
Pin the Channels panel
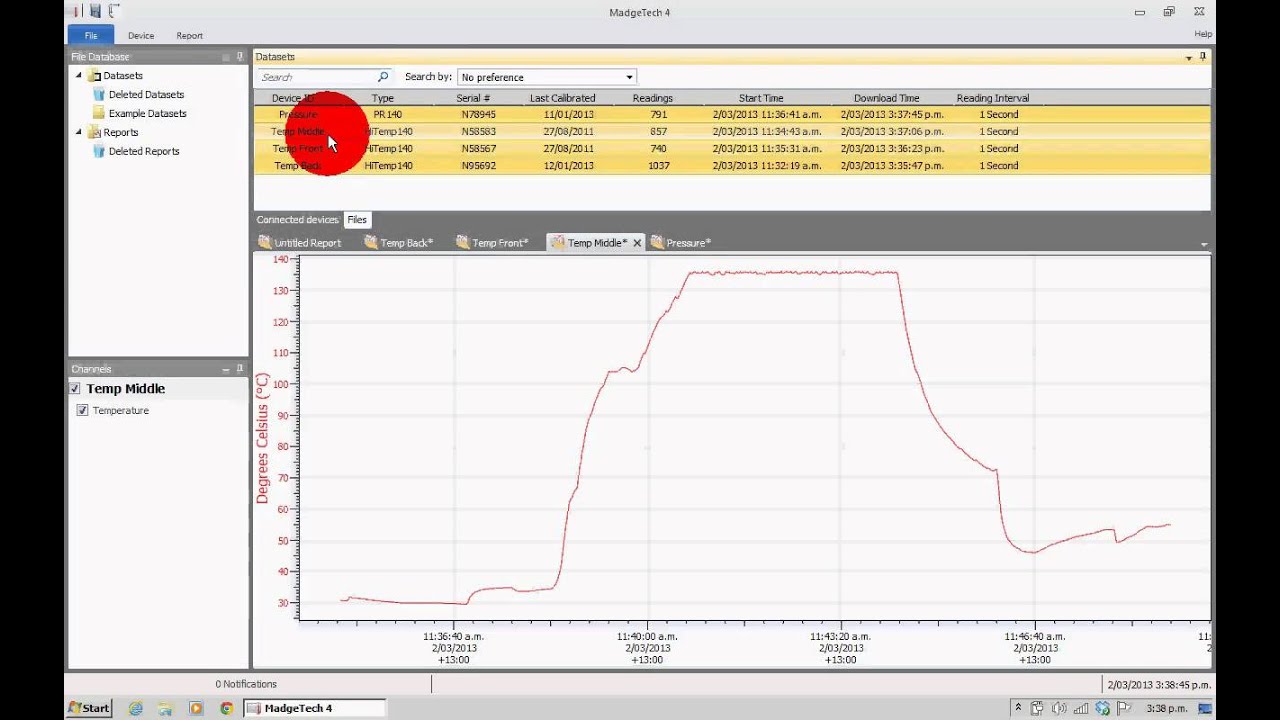click(x=240, y=369)
